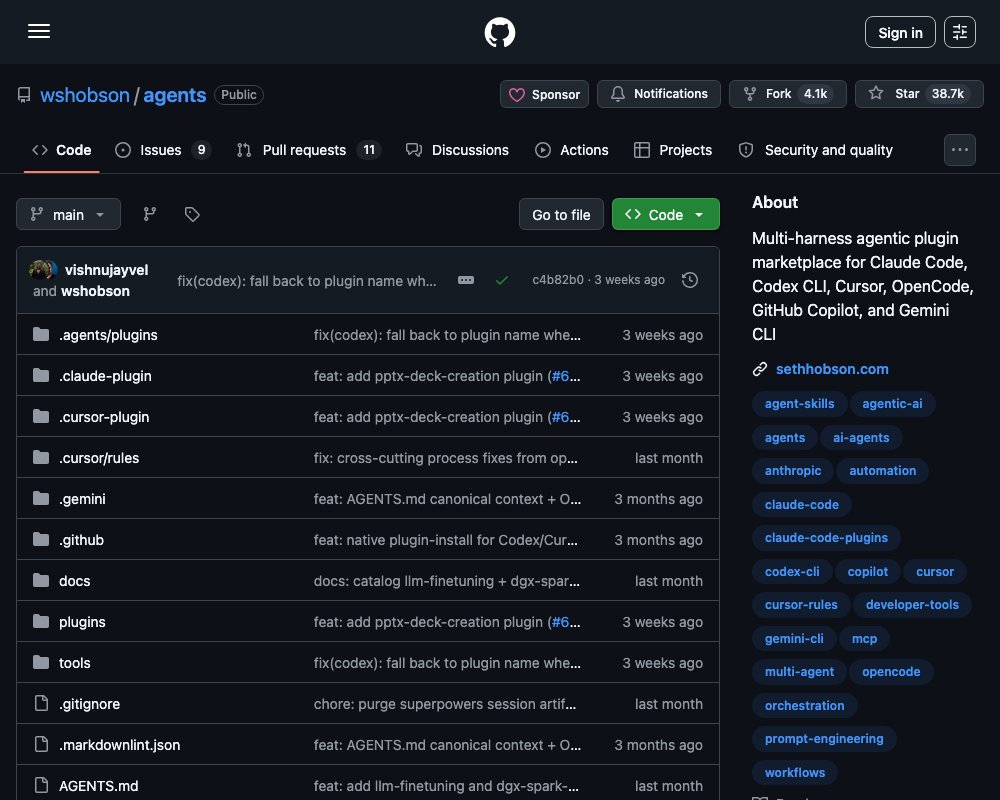Viewport: 1000px width, 800px height.
Task: Select the orchestration topic tag
Action: [804, 706]
